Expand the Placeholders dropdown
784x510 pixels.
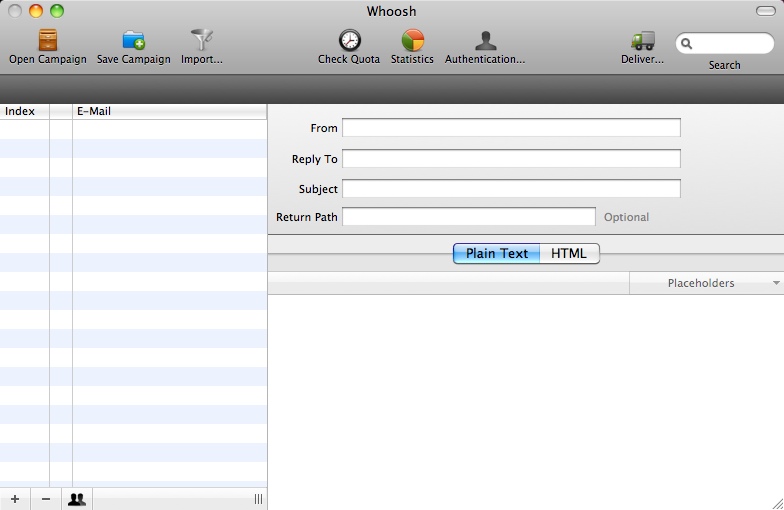pos(706,284)
